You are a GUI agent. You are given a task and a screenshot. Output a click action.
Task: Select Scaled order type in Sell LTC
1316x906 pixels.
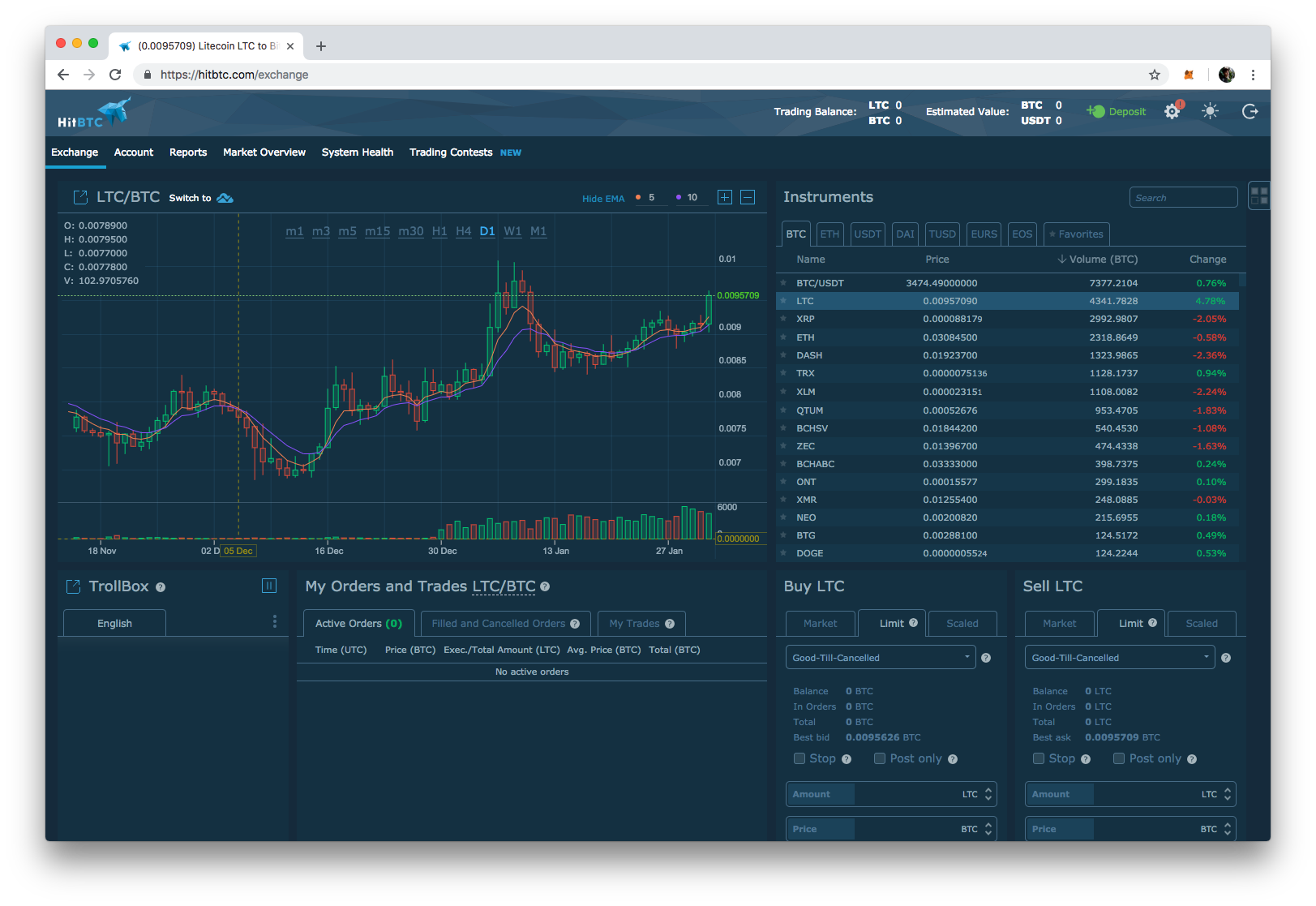point(1202,624)
